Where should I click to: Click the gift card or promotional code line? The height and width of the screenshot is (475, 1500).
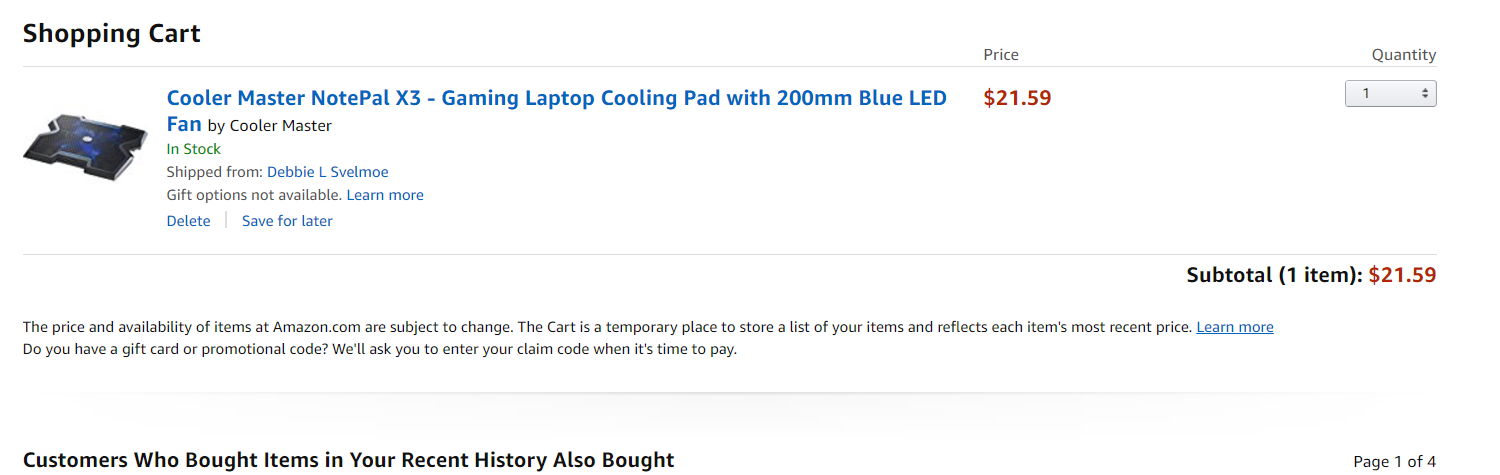[x=379, y=350]
